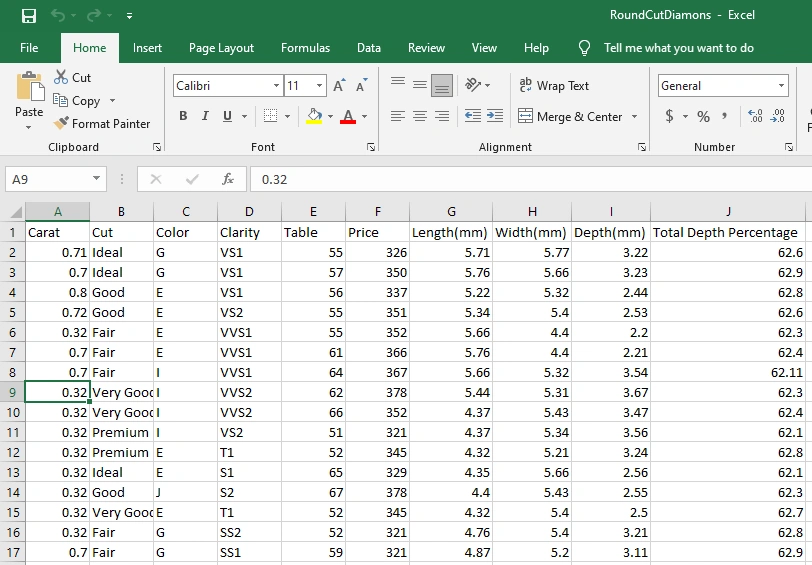The height and width of the screenshot is (565, 812).
Task: Decrease font size with the smaller A
Action: 361,85
